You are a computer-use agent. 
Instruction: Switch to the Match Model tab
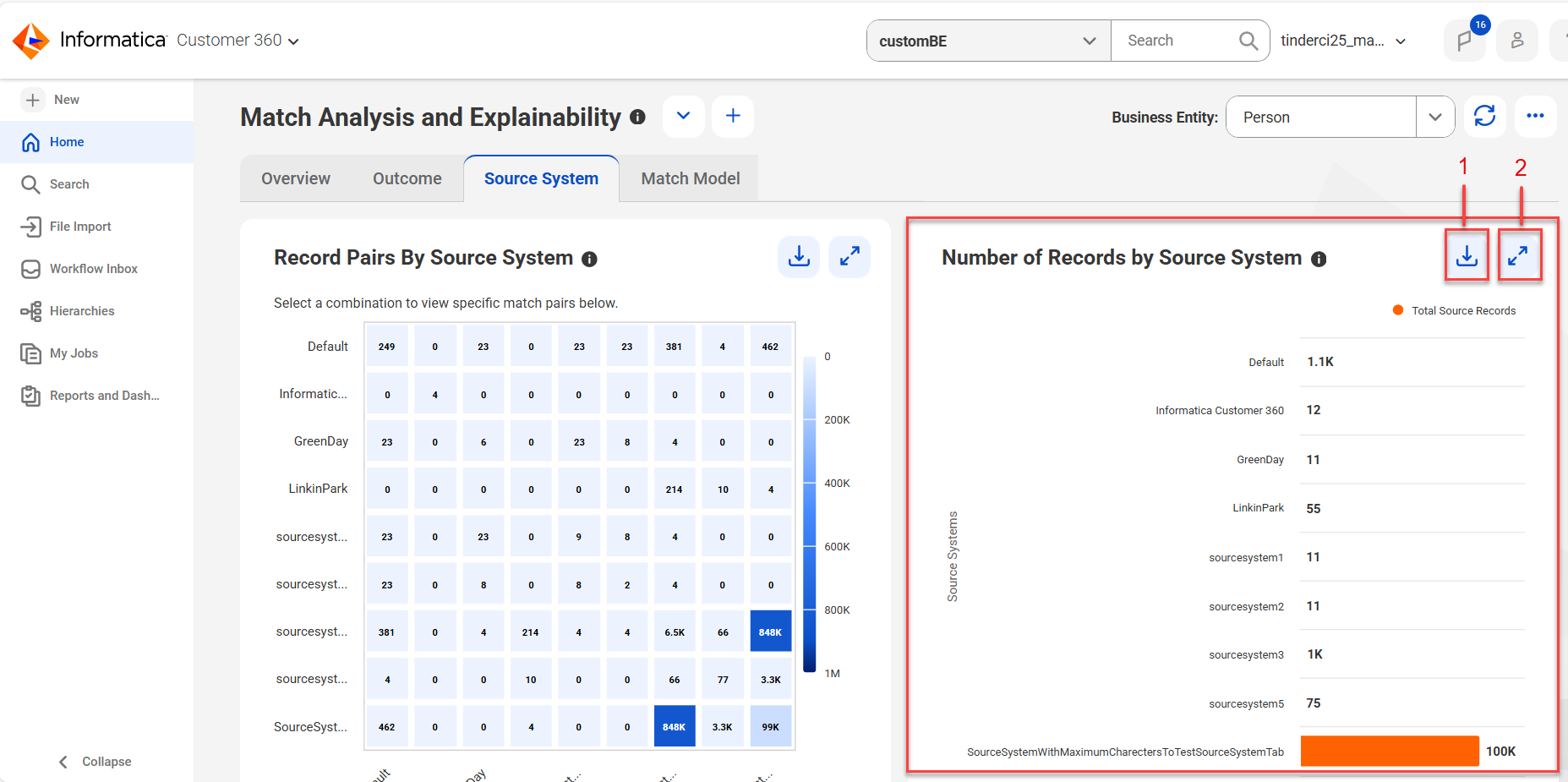pyautogui.click(x=691, y=178)
